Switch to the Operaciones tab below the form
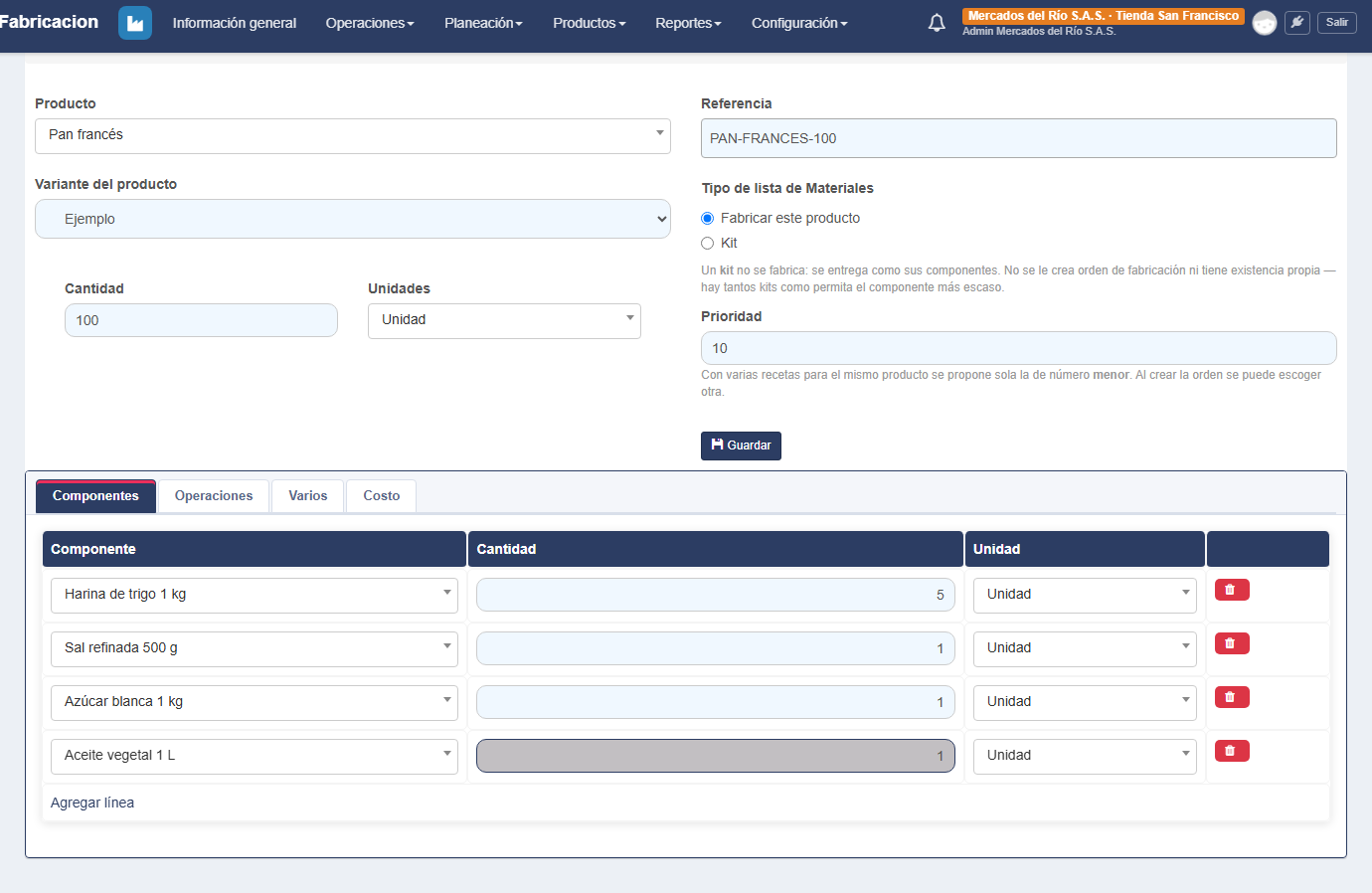Image resolution: width=1372 pixels, height=893 pixels. [x=214, y=496]
